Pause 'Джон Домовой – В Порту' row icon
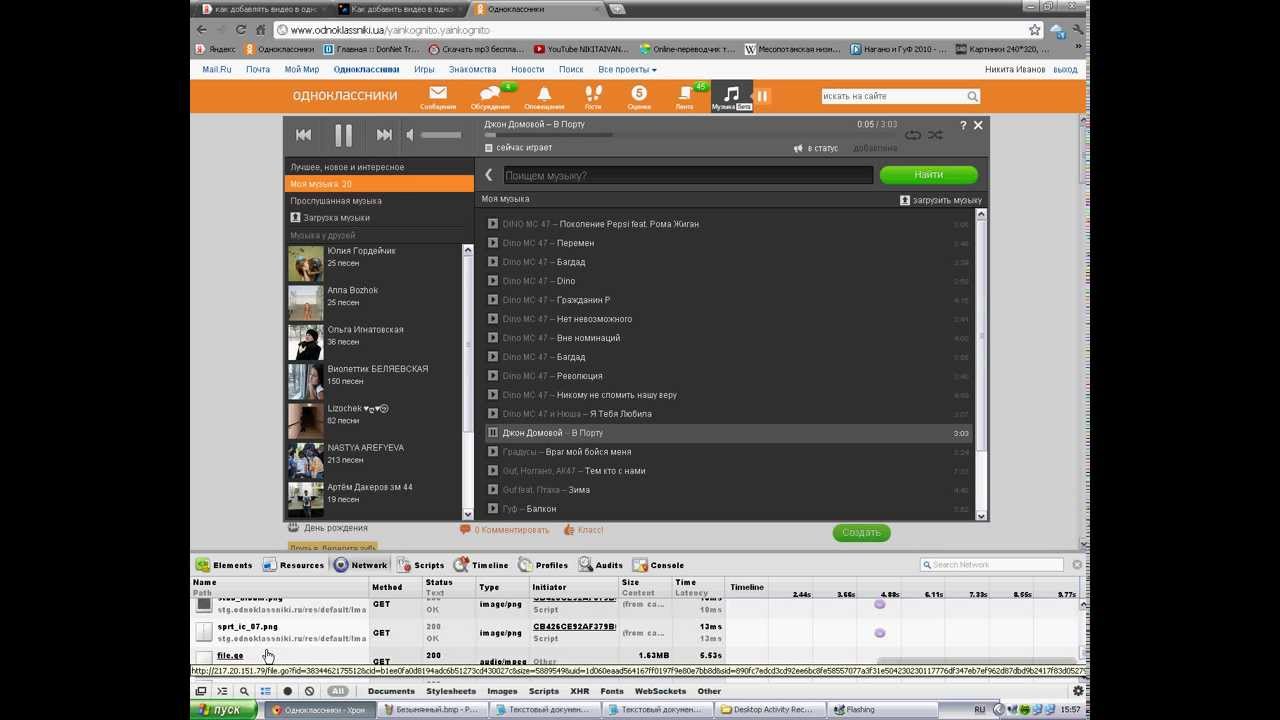The height and width of the screenshot is (720, 1280). click(493, 433)
